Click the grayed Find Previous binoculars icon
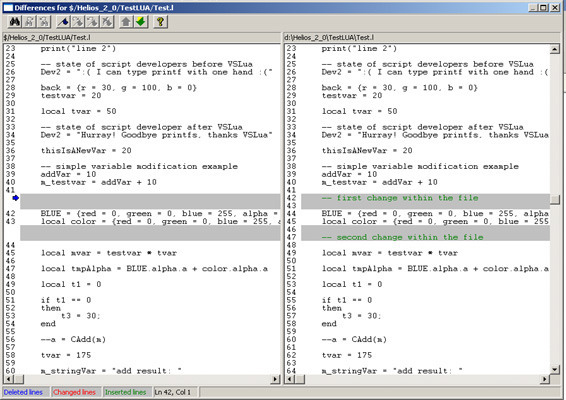566x400 pixels. coord(44,22)
